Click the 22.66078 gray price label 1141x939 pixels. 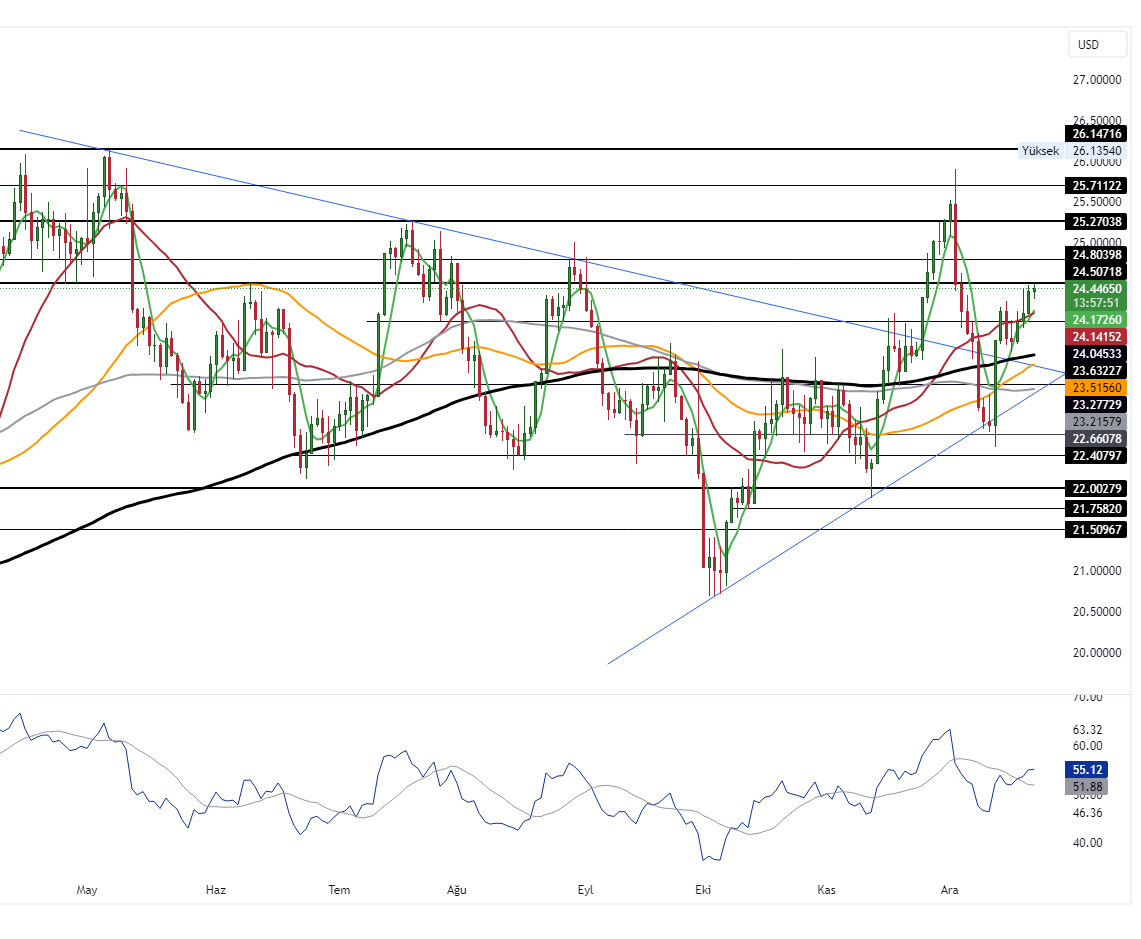click(1096, 439)
